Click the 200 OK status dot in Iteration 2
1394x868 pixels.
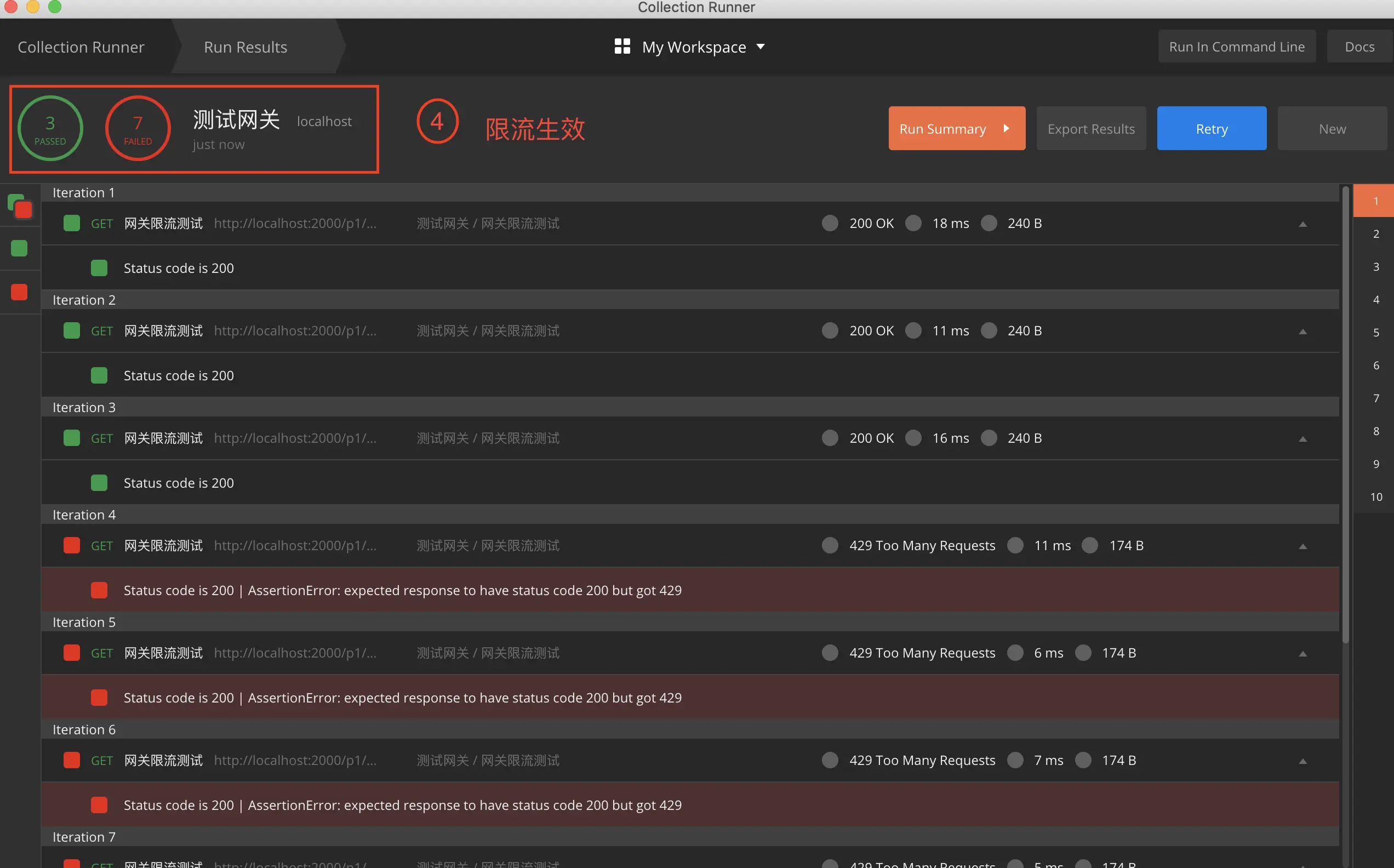click(830, 330)
